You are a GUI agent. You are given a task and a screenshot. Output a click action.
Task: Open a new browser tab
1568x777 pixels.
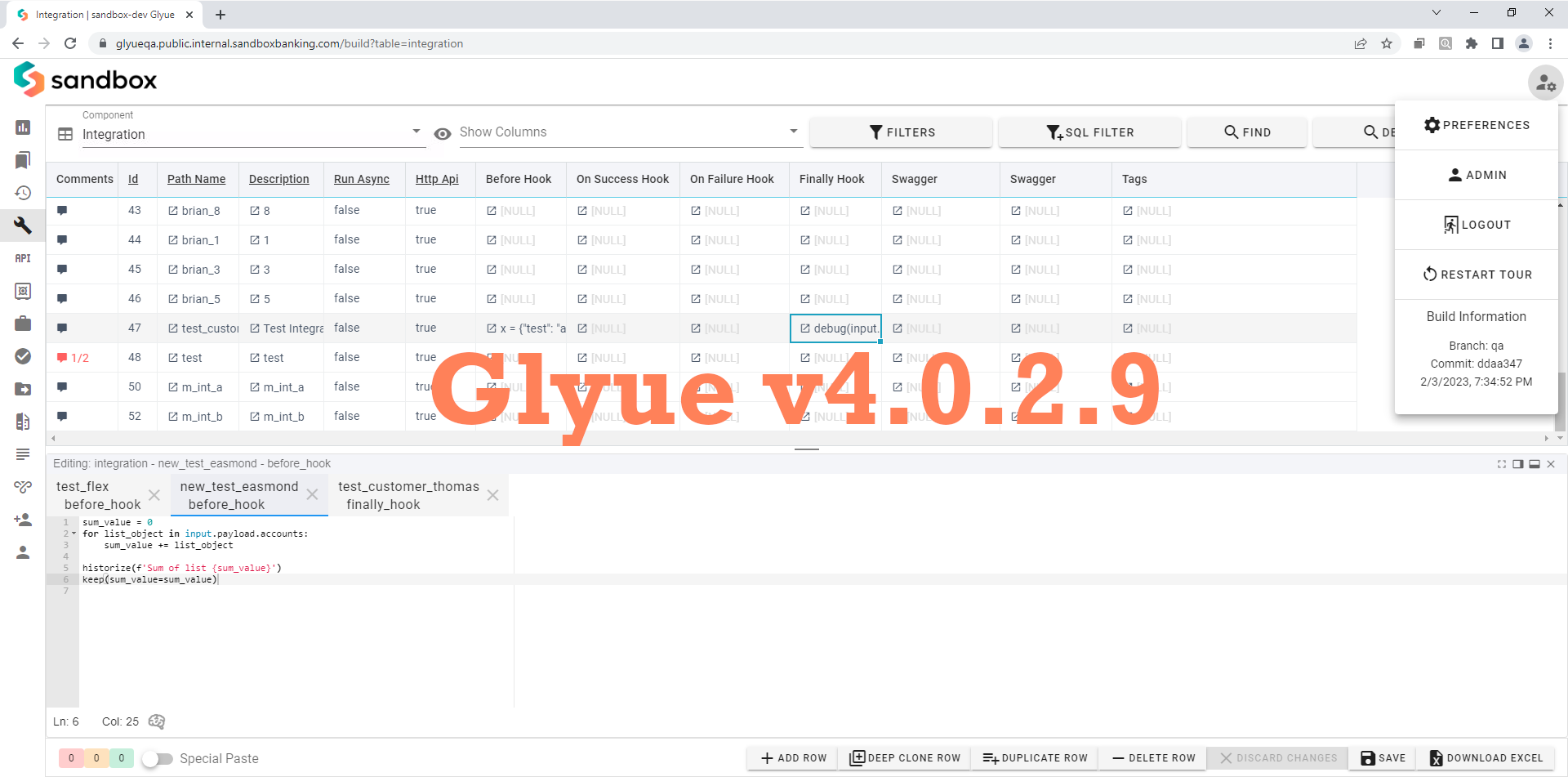click(220, 15)
